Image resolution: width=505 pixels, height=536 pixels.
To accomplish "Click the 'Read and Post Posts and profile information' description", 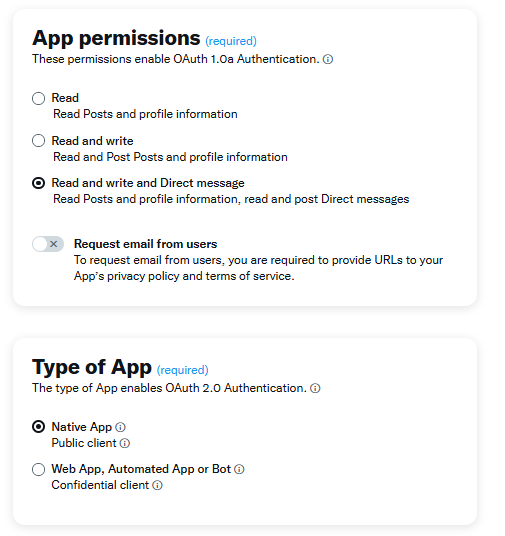I will pyautogui.click(x=170, y=157).
